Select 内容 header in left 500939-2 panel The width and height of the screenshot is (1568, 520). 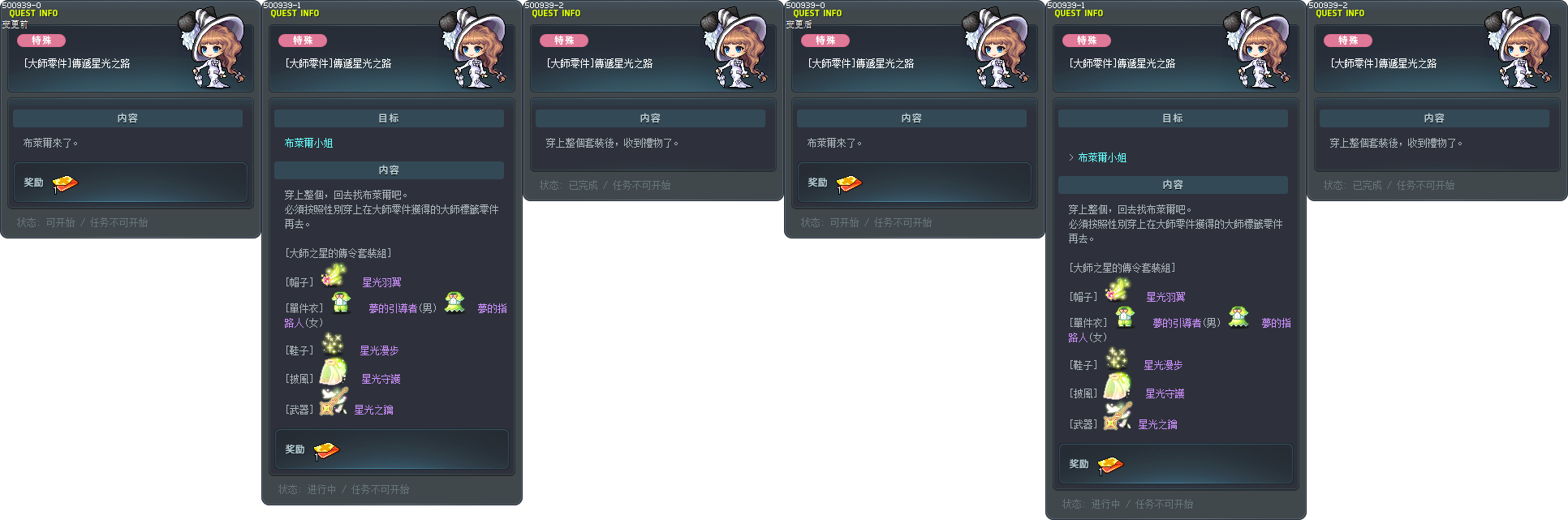650,118
